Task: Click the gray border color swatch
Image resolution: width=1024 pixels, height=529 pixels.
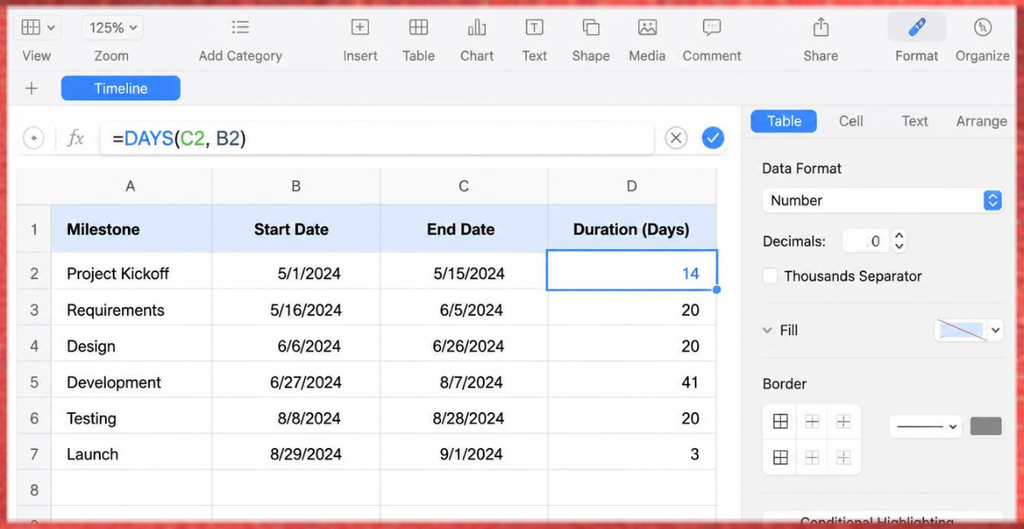Action: pyautogui.click(x=985, y=426)
